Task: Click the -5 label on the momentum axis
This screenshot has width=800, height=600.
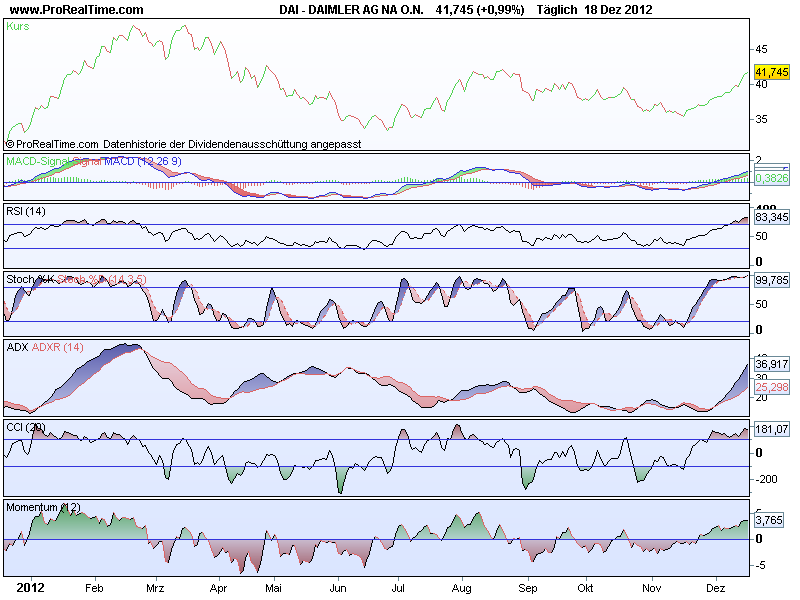Action: click(x=760, y=565)
